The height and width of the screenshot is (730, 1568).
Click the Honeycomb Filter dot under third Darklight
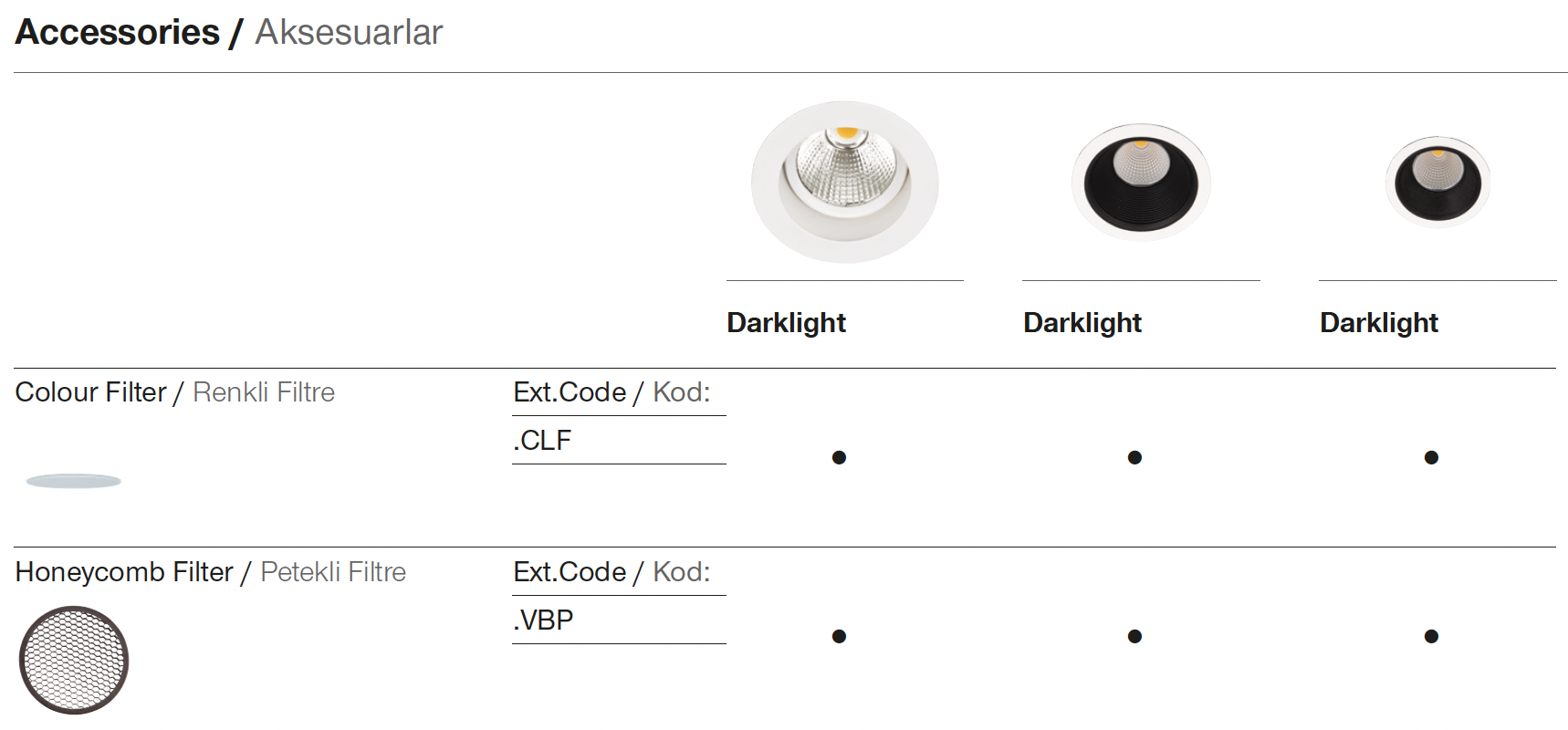coord(1431,636)
